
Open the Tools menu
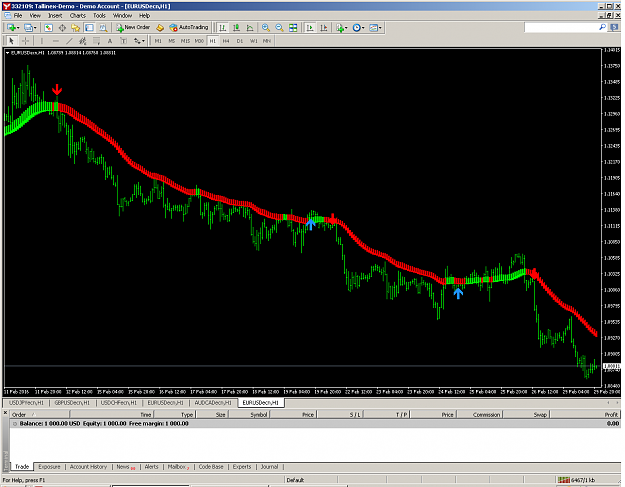coord(99,16)
